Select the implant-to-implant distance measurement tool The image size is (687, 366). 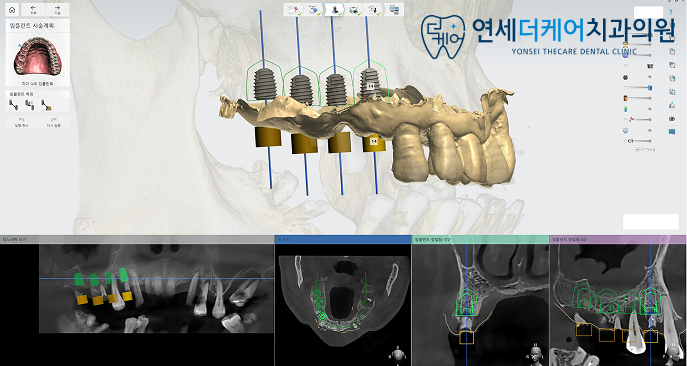(x=14, y=104)
